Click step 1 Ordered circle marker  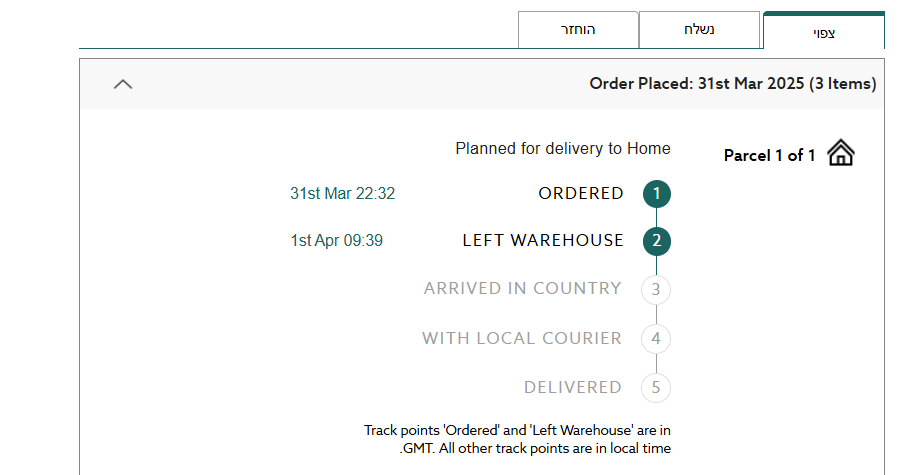[656, 194]
